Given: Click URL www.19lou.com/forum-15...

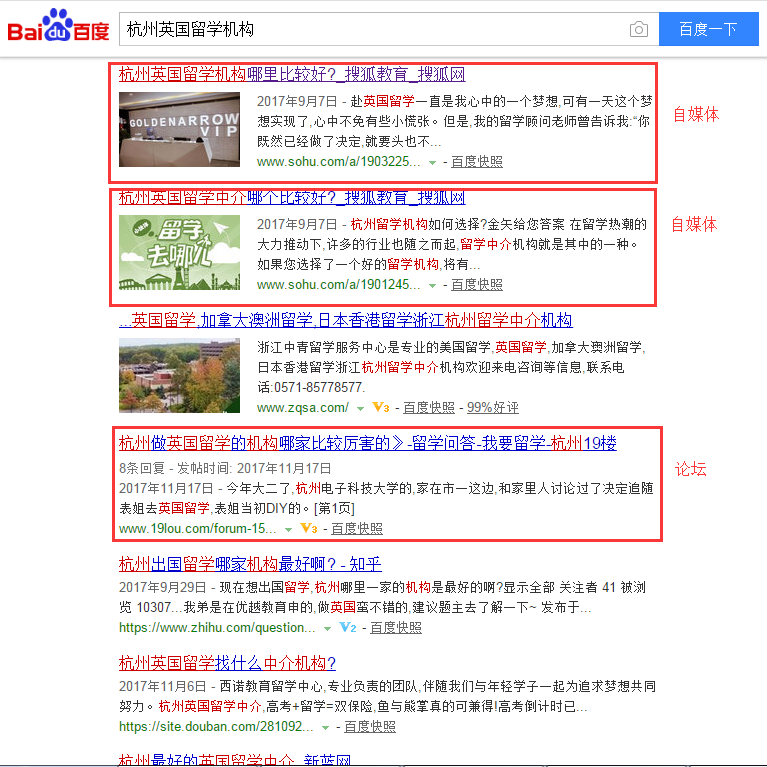Looking at the screenshot, I should (x=198, y=529).
